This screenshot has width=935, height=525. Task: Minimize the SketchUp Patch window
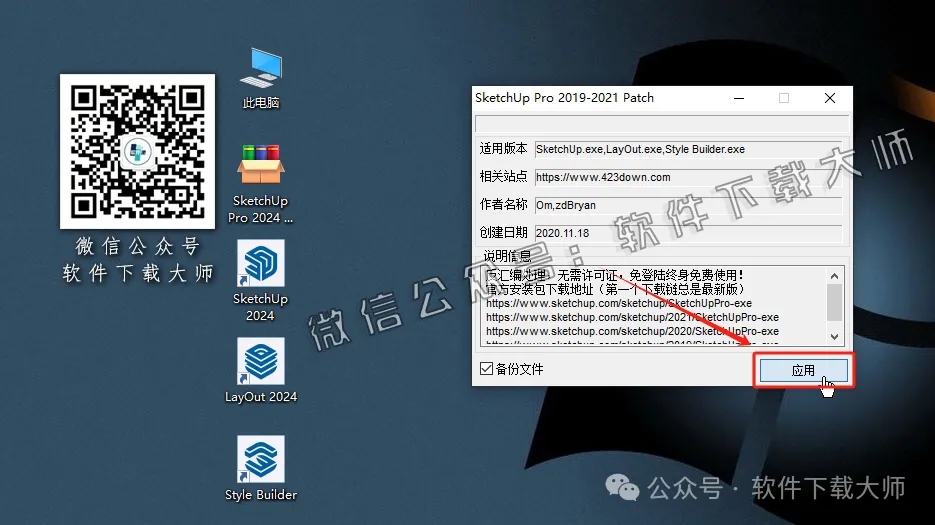tap(739, 98)
